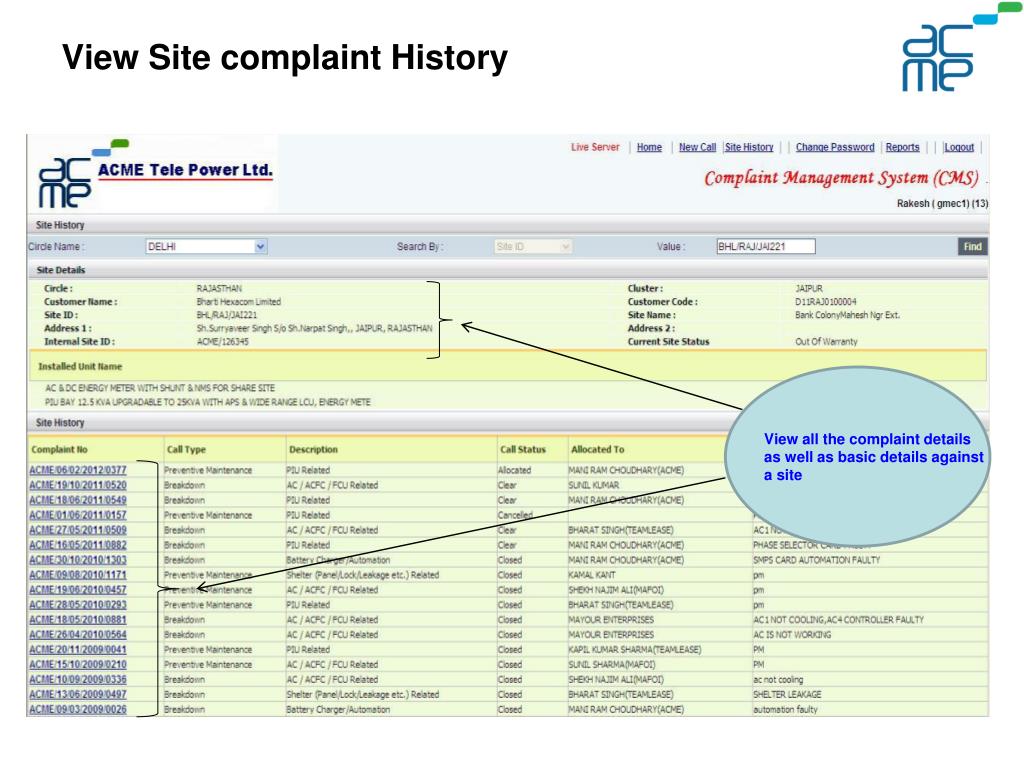Image resolution: width=1024 pixels, height=768 pixels.
Task: Click 'AC1 NOT COOLING,AC4 CONTROLLER FAULTY' remark
Action: (839, 620)
